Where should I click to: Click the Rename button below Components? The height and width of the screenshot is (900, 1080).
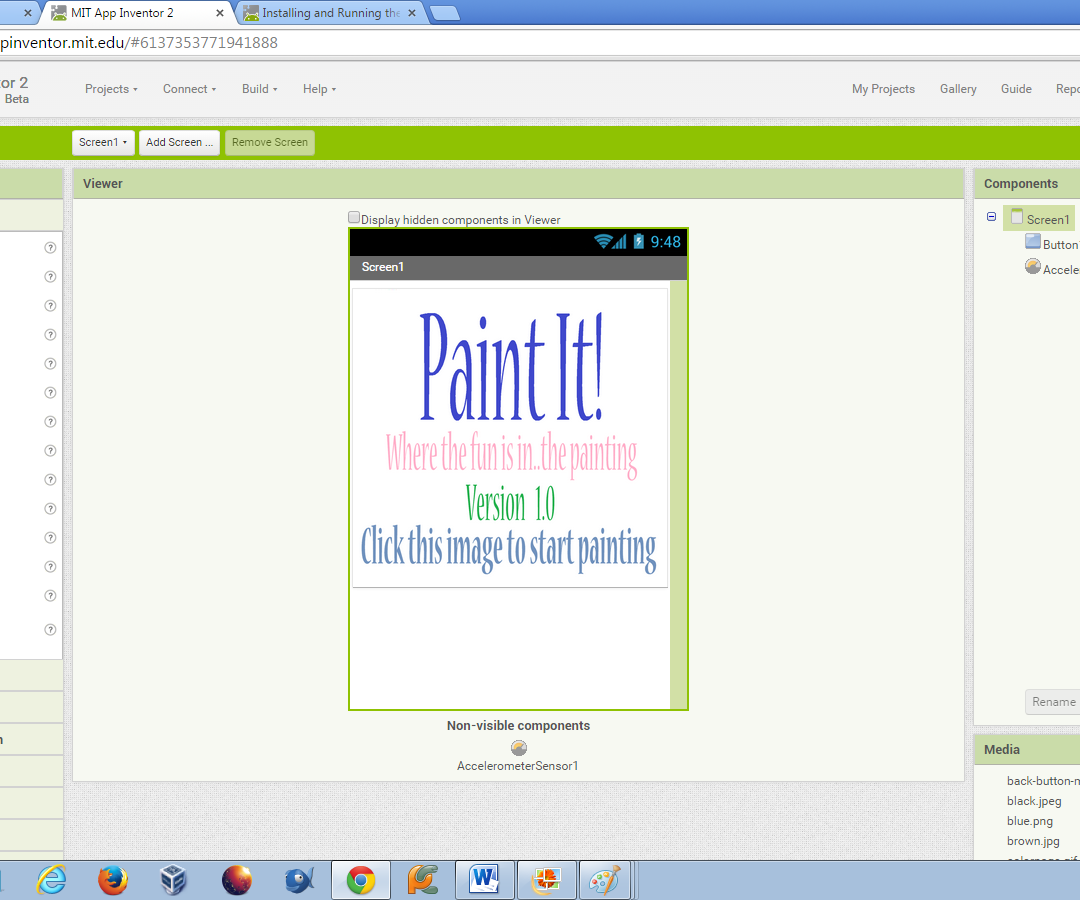pyautogui.click(x=1052, y=701)
